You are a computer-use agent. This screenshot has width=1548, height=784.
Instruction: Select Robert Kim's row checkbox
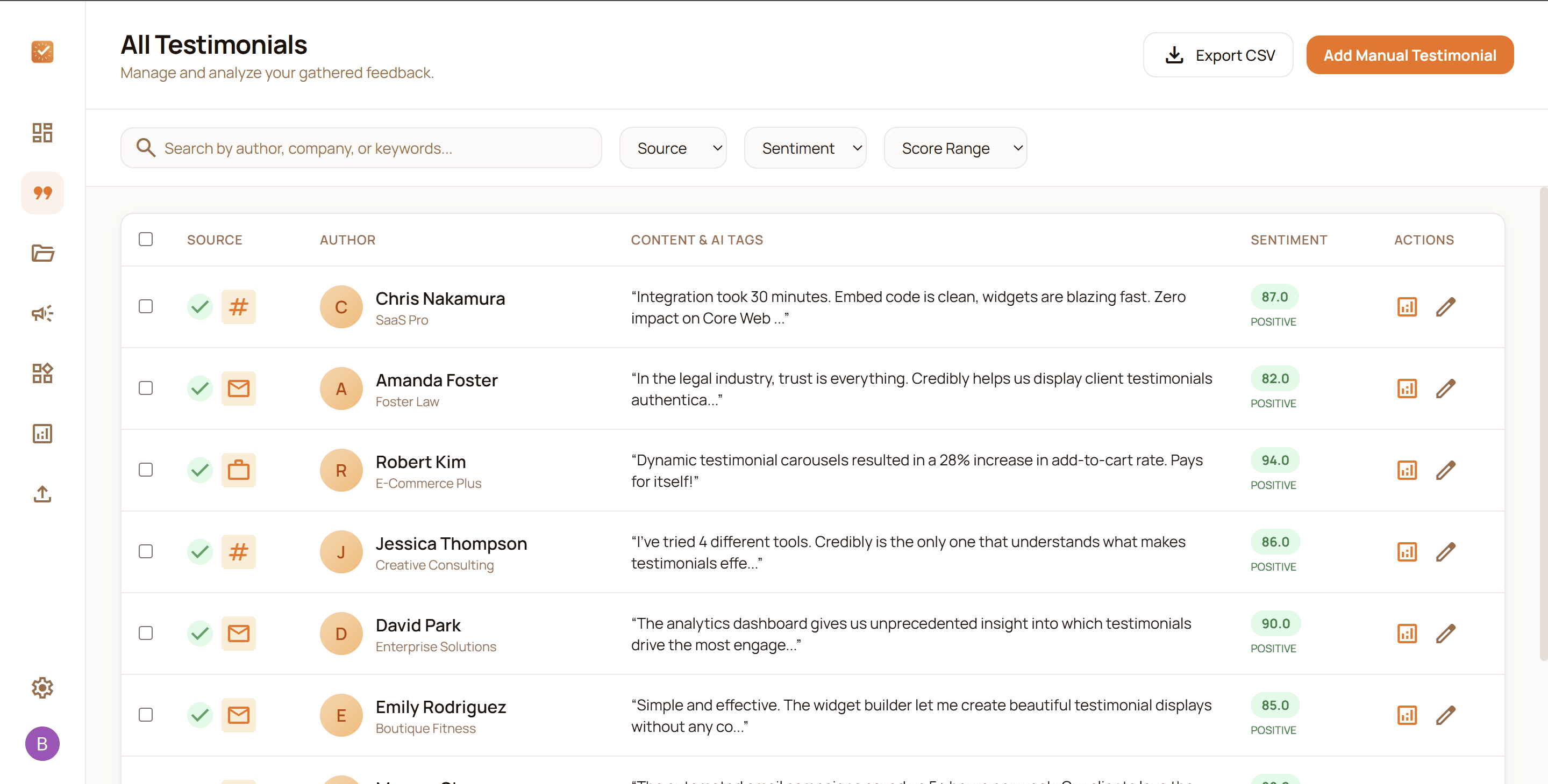click(145, 470)
